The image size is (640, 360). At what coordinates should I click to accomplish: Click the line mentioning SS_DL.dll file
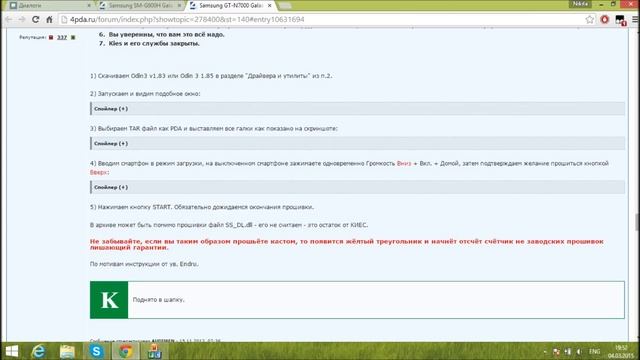[x=229, y=225]
